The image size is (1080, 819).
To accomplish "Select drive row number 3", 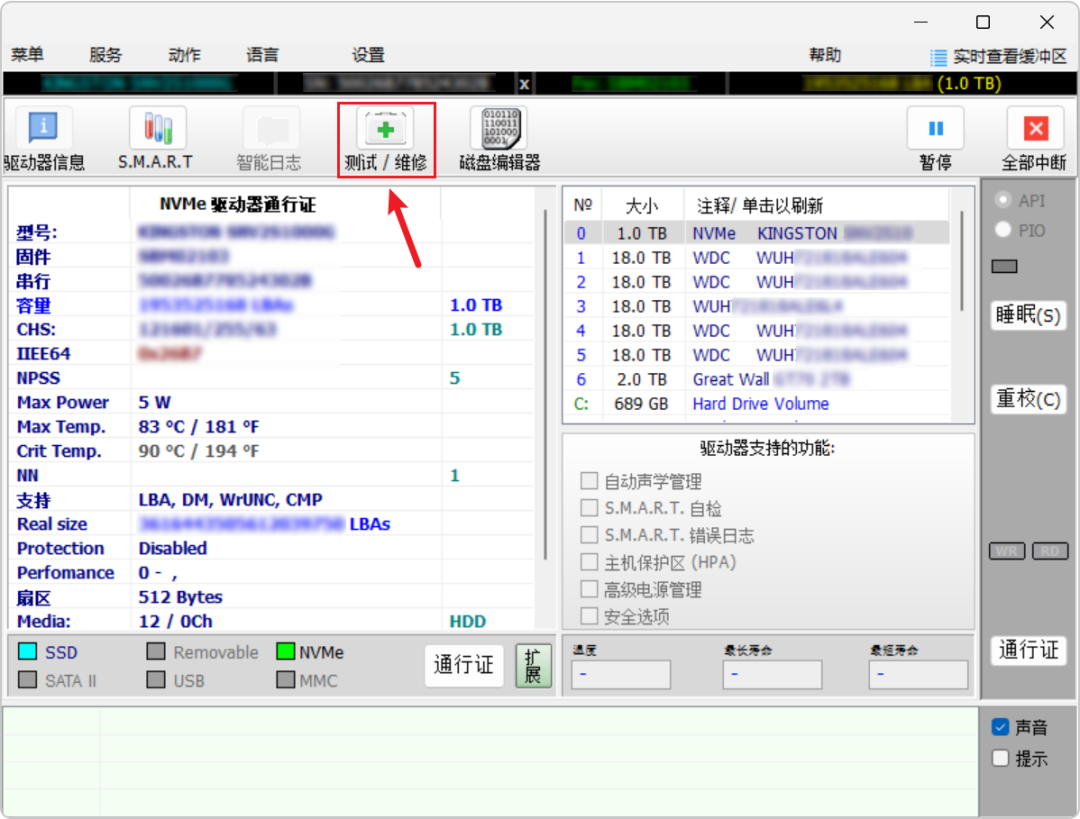I will 756,306.
